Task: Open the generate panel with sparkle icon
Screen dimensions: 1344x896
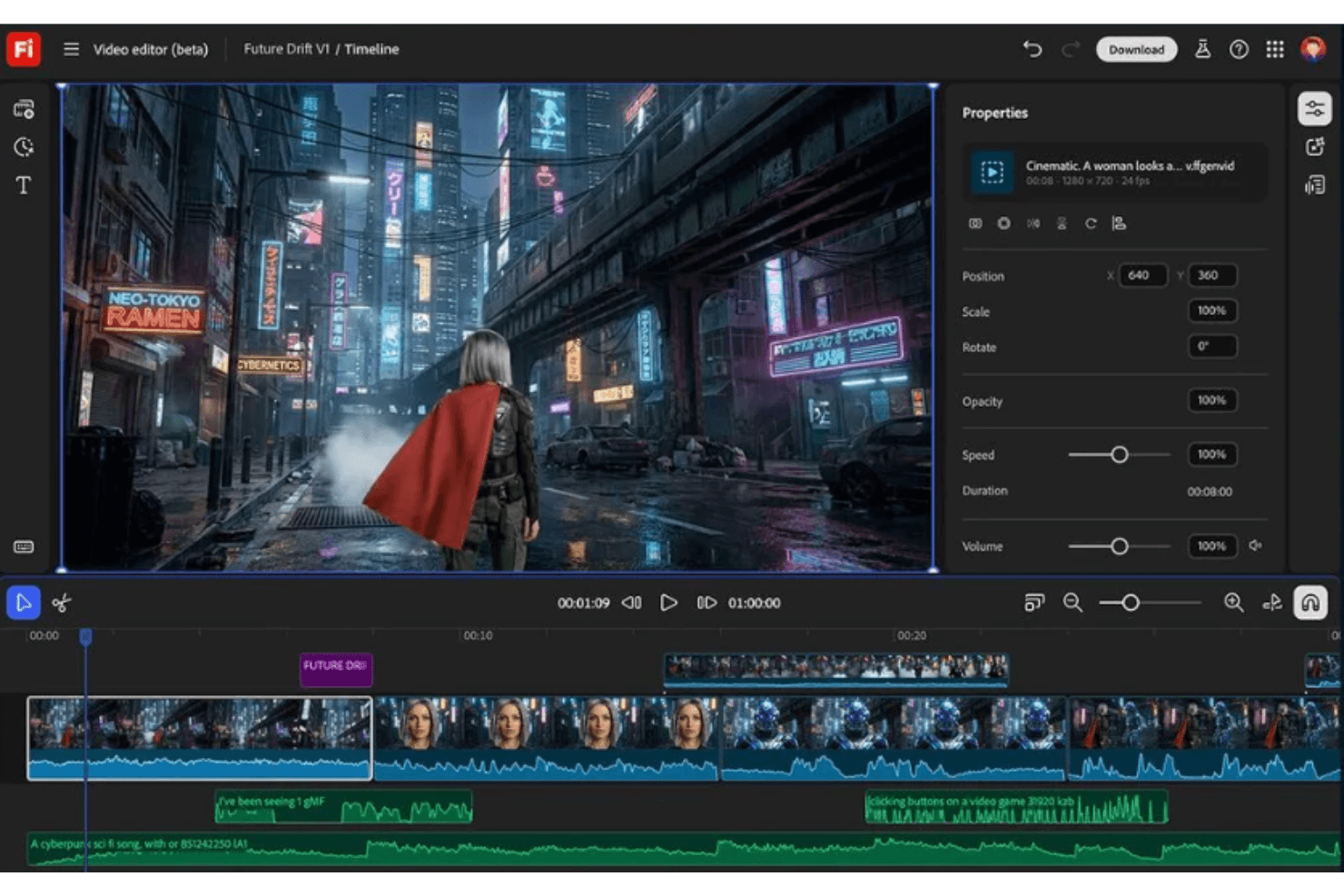Action: pos(1314,147)
